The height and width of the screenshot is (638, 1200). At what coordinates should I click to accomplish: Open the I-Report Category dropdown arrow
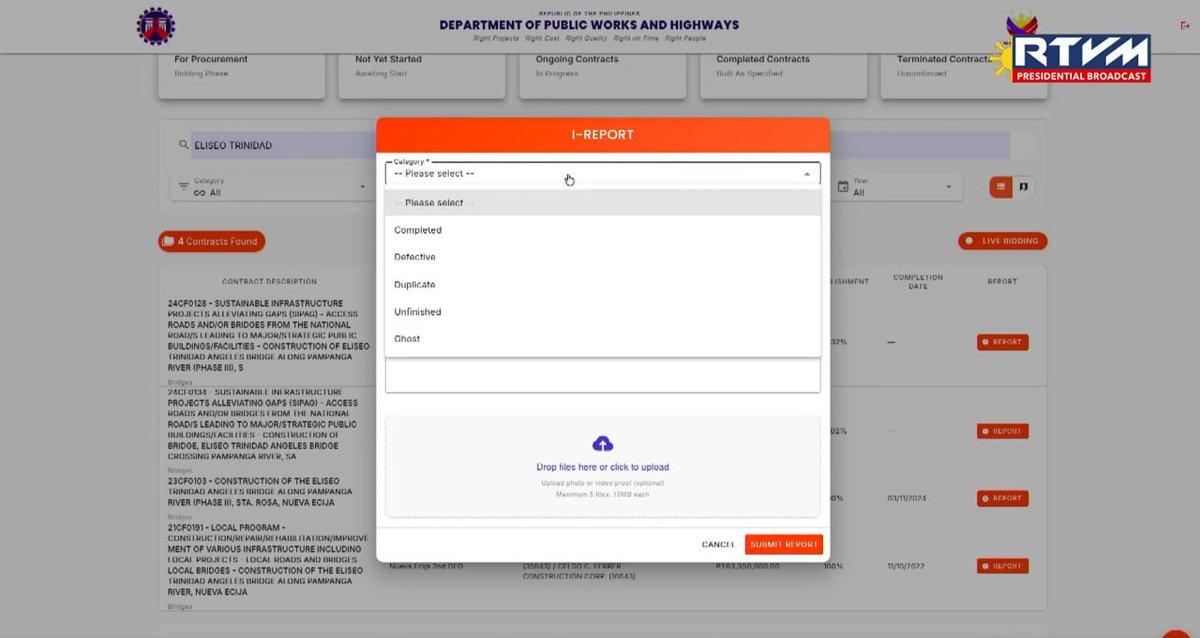point(807,174)
